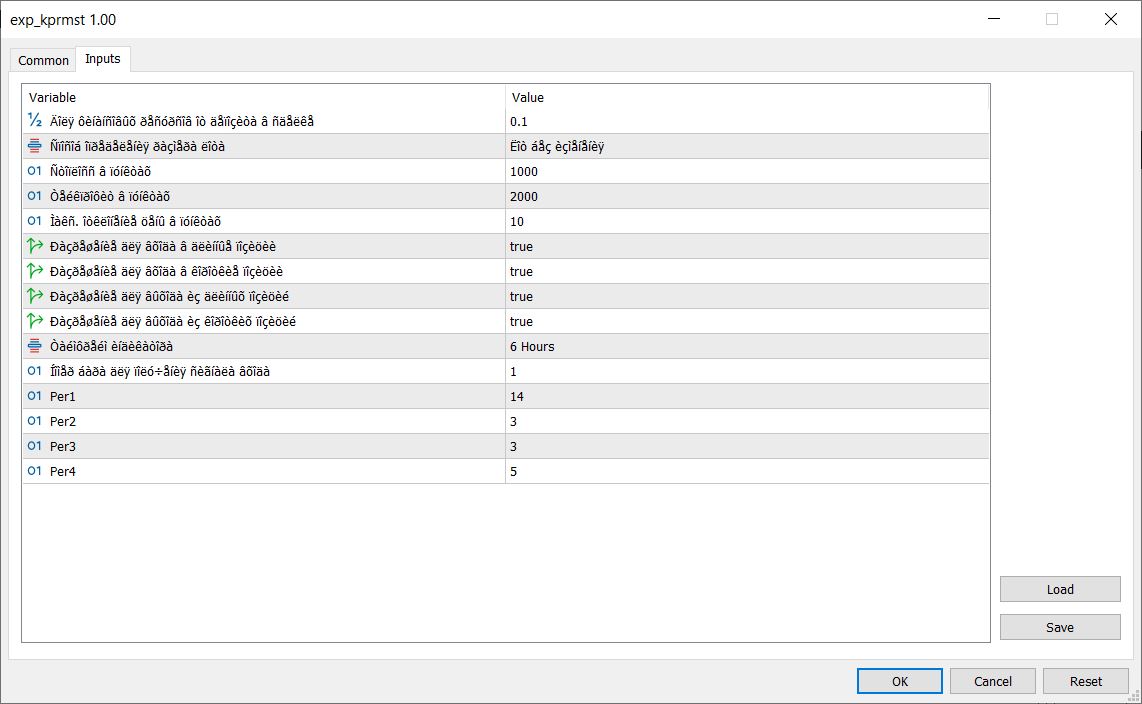Select the Per3 variable name
The height and width of the screenshot is (704, 1142).
click(x=63, y=446)
